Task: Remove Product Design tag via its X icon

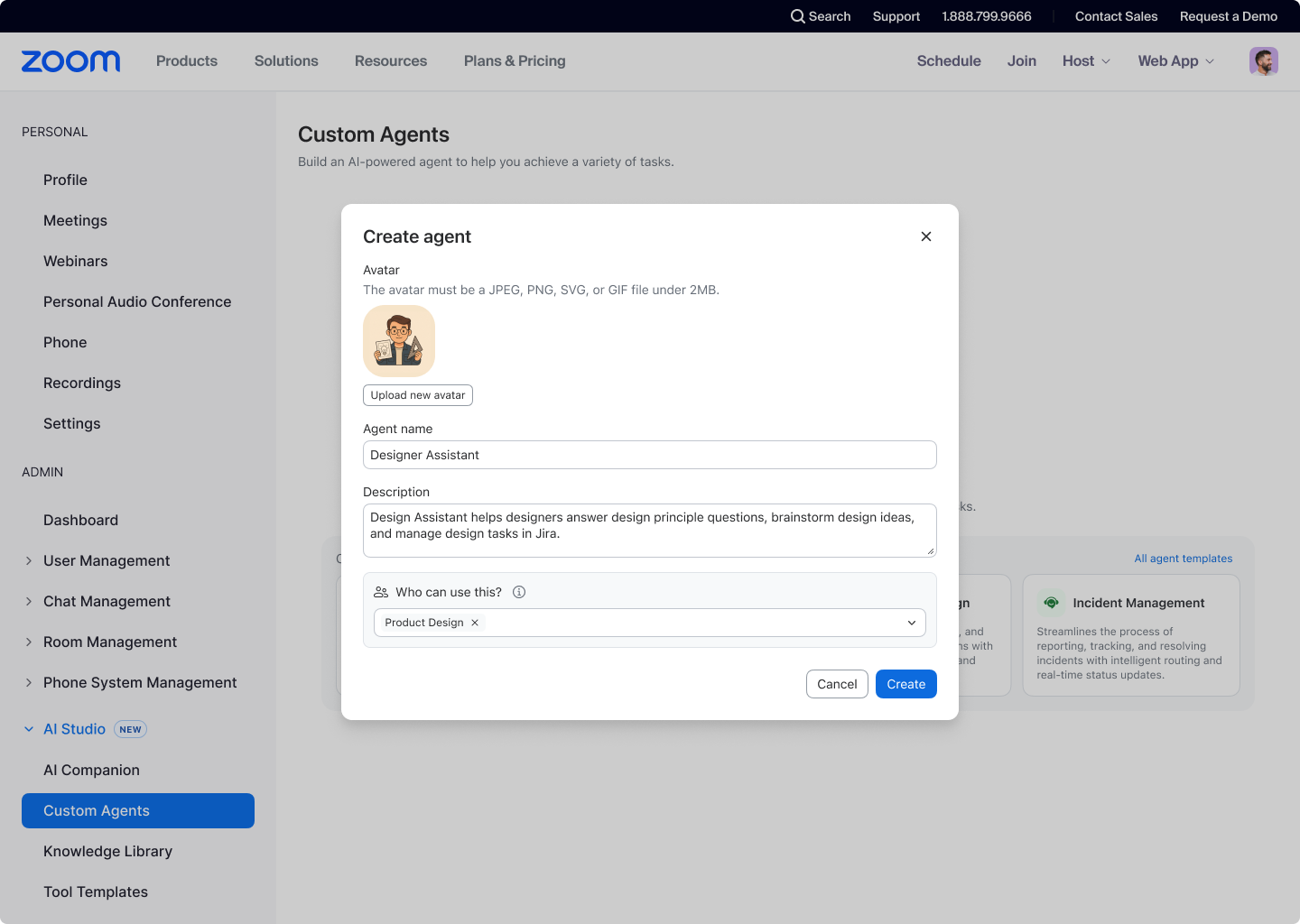Action: point(475,623)
